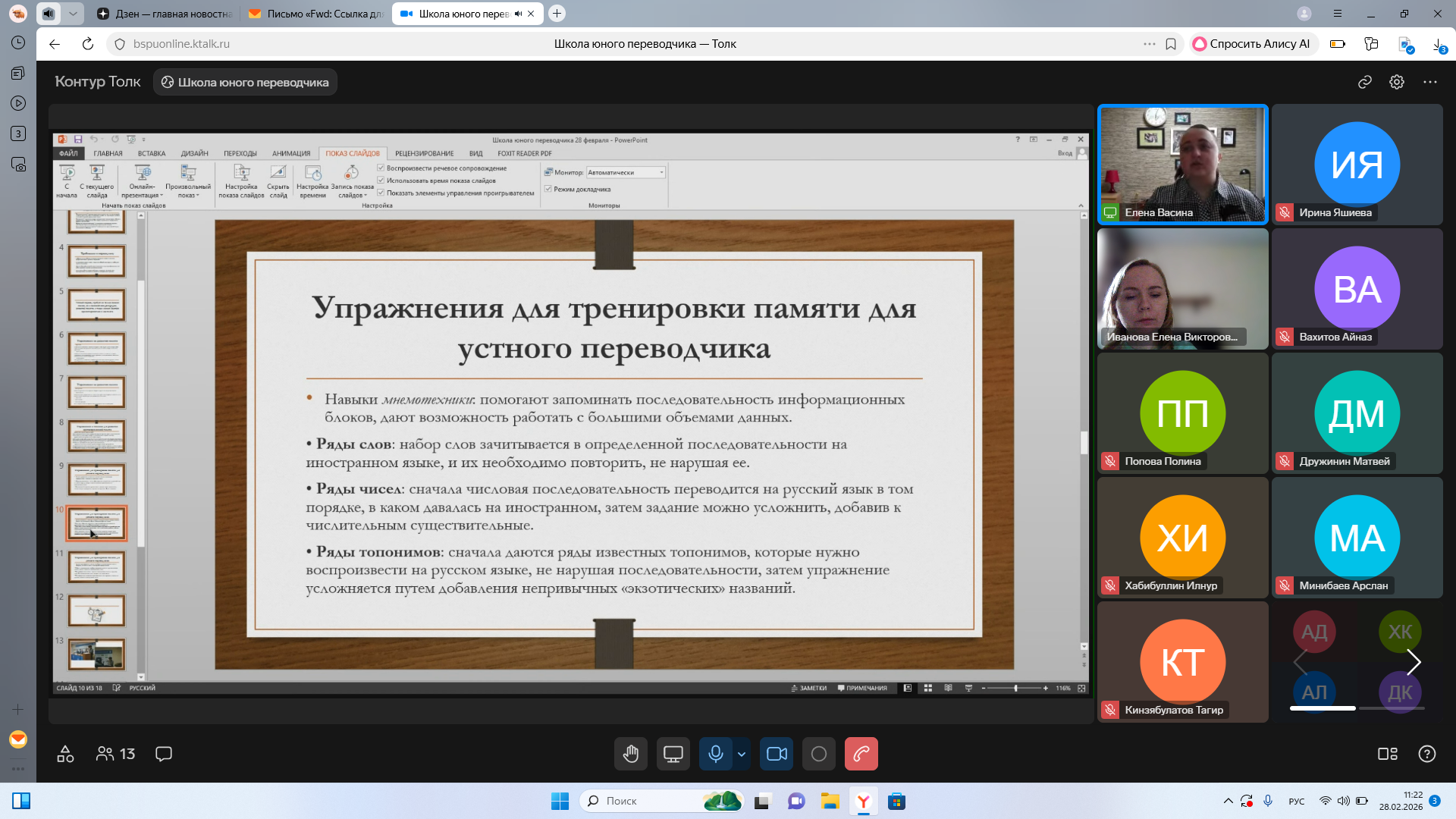
Task: Toggle the camera on or off
Action: tap(777, 754)
